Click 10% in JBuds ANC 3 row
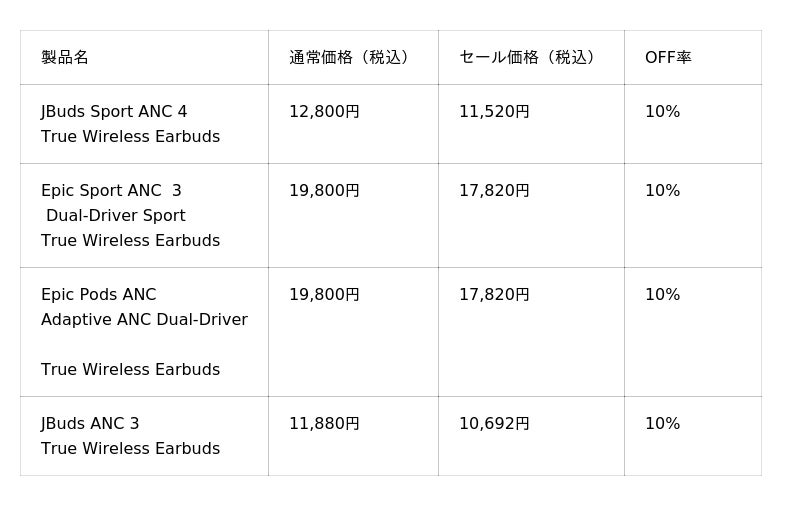This screenshot has height=506, width=800. (662, 423)
